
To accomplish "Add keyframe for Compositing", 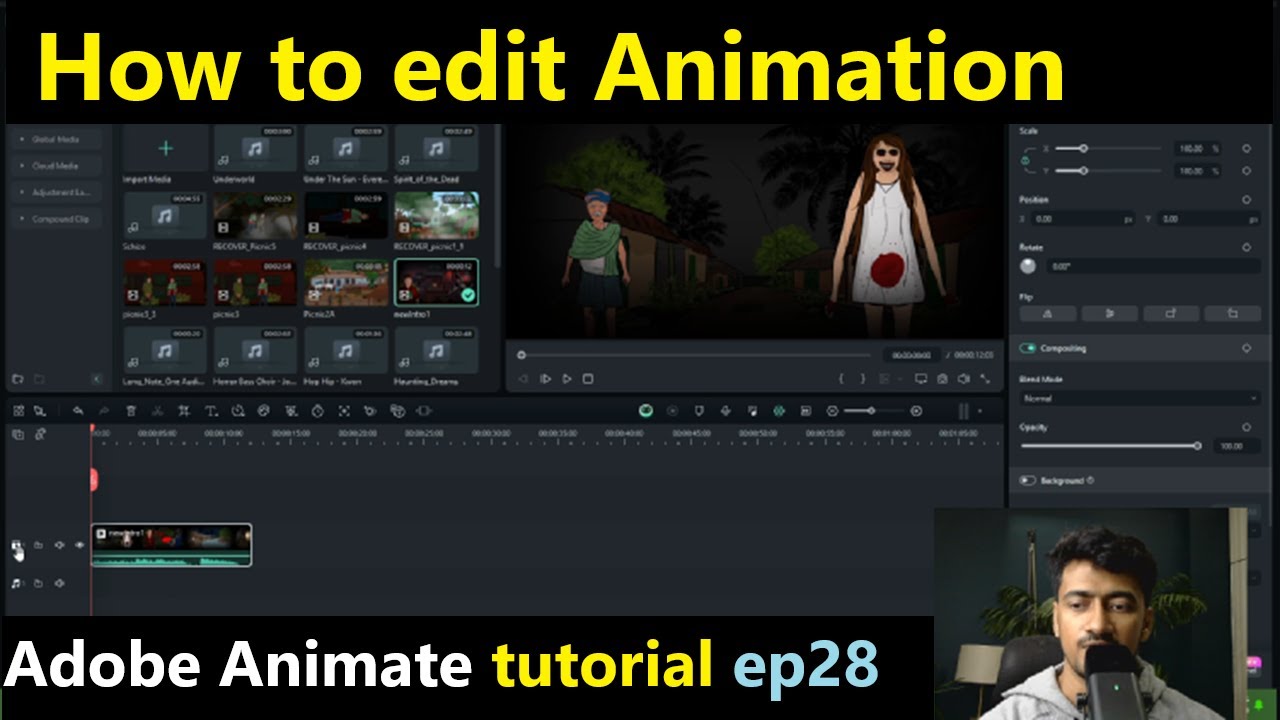I will click(1246, 348).
